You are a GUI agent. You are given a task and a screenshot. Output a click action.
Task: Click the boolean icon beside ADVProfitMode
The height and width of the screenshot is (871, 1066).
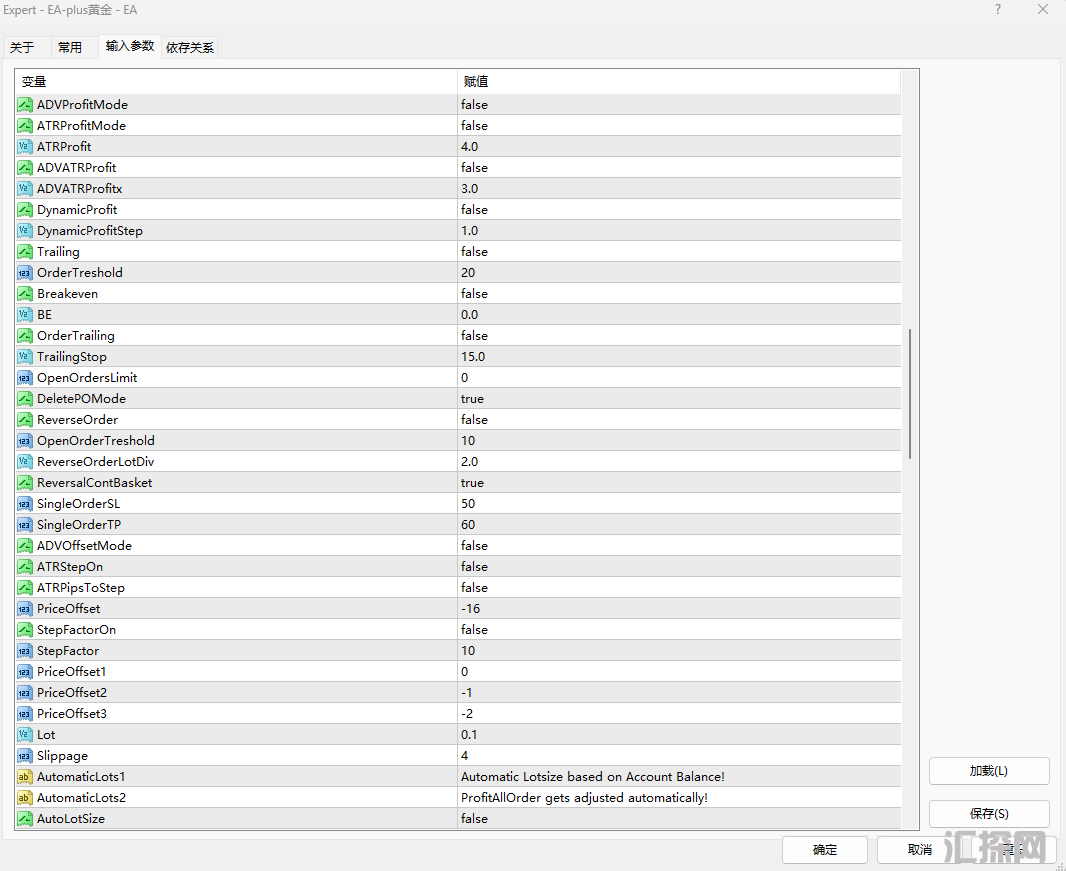[25, 105]
